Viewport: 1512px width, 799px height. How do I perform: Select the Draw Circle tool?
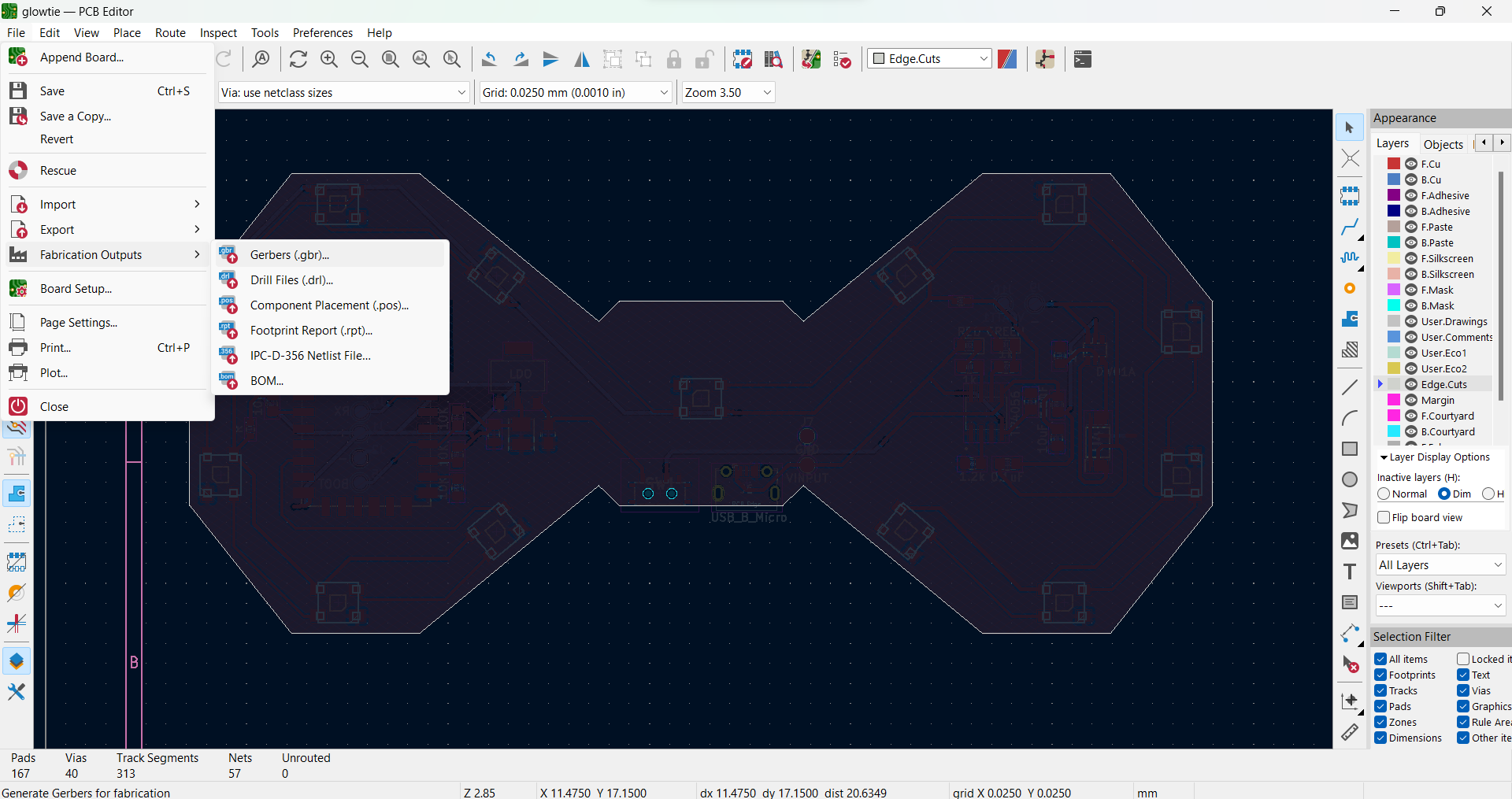click(x=1350, y=479)
